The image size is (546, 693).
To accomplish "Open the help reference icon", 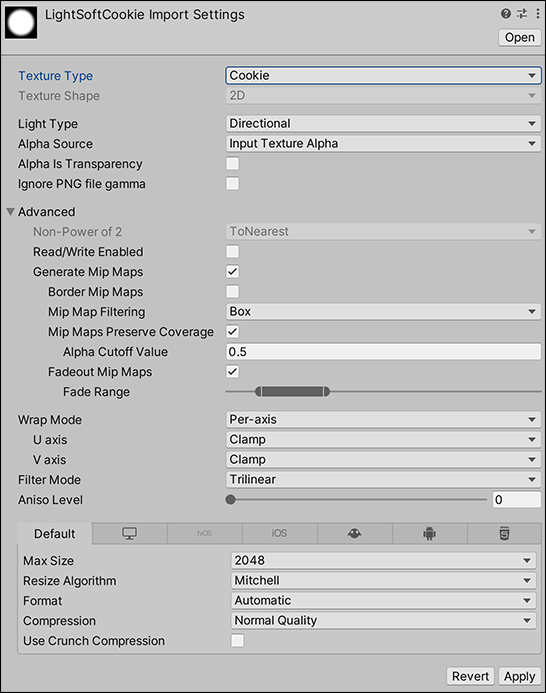I will [x=506, y=14].
